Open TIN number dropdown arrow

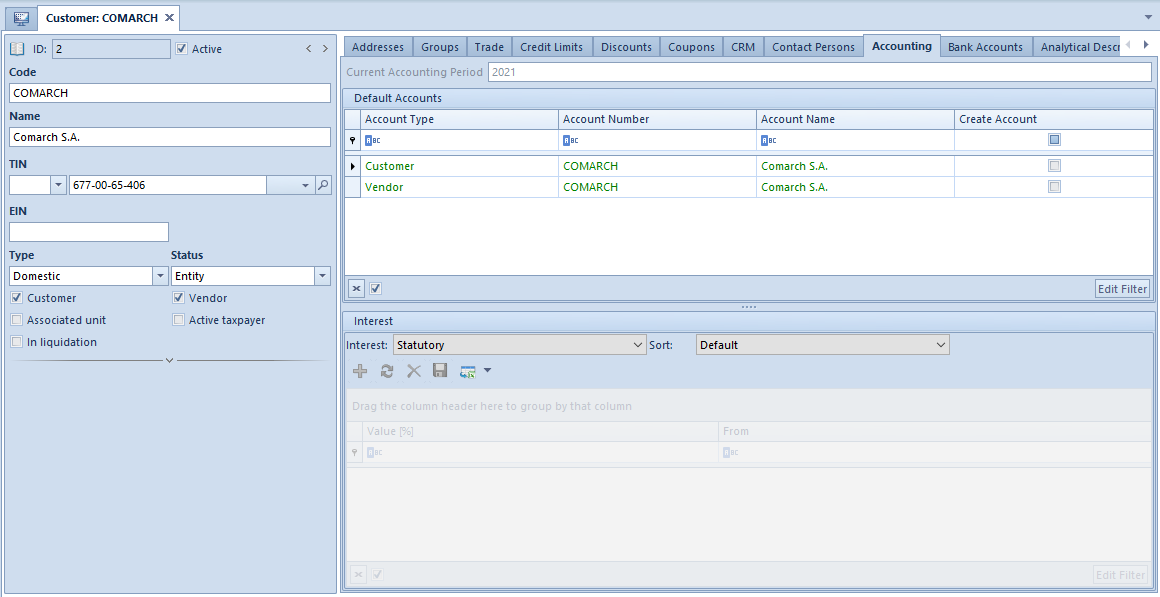(306, 185)
